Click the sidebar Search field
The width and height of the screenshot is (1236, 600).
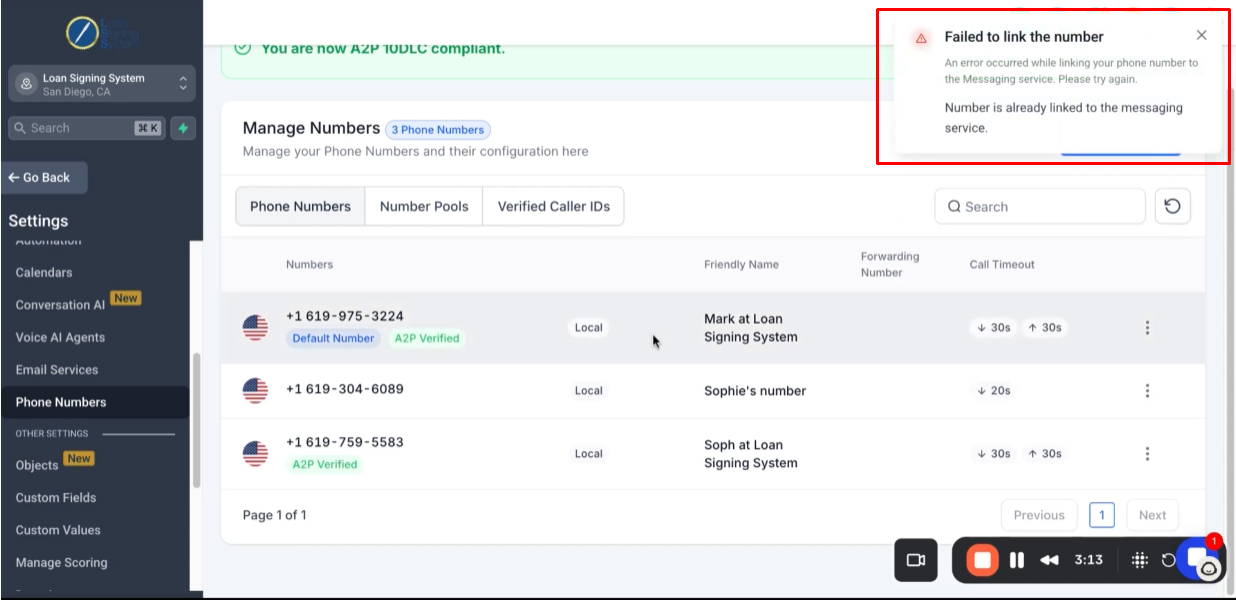[86, 128]
